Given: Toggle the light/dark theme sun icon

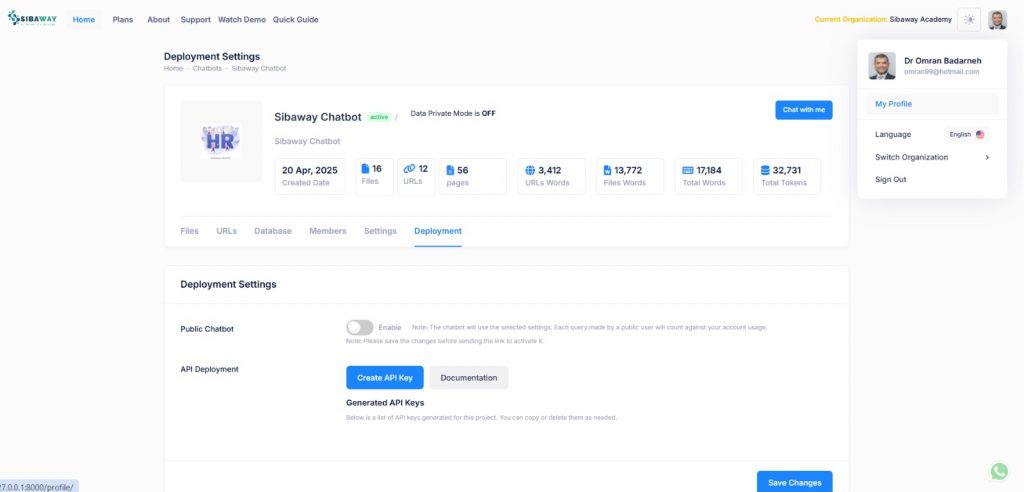Looking at the screenshot, I should 969,20.
